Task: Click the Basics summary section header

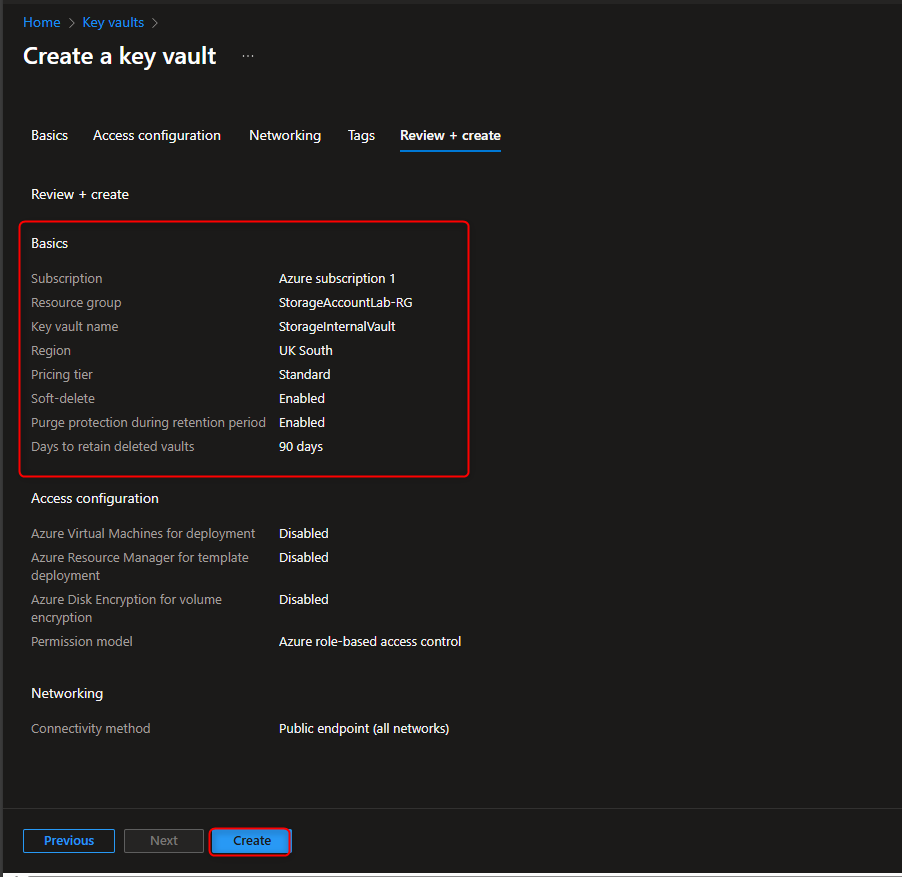Action: [49, 243]
